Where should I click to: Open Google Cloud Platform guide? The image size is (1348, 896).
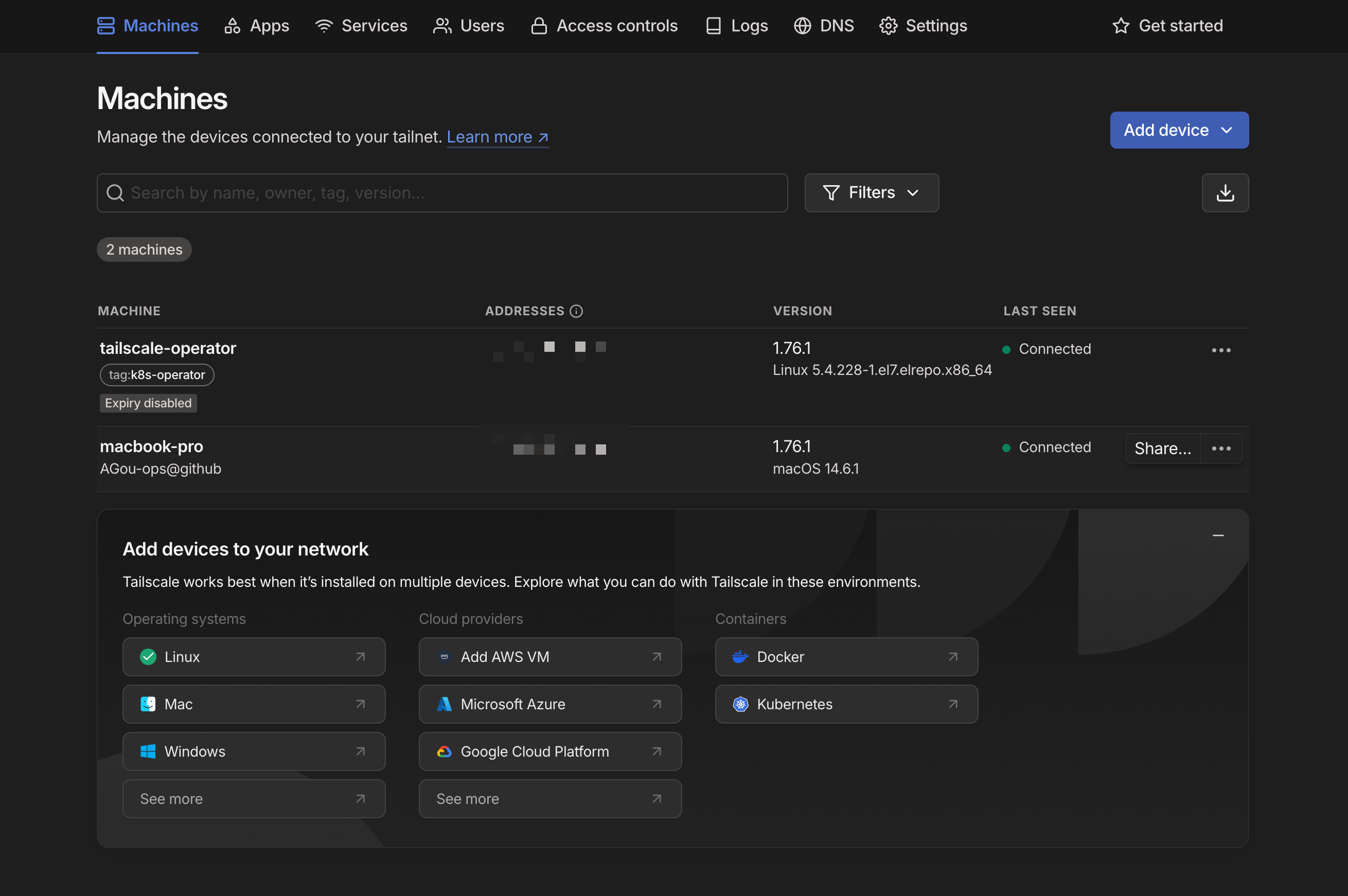tap(549, 752)
